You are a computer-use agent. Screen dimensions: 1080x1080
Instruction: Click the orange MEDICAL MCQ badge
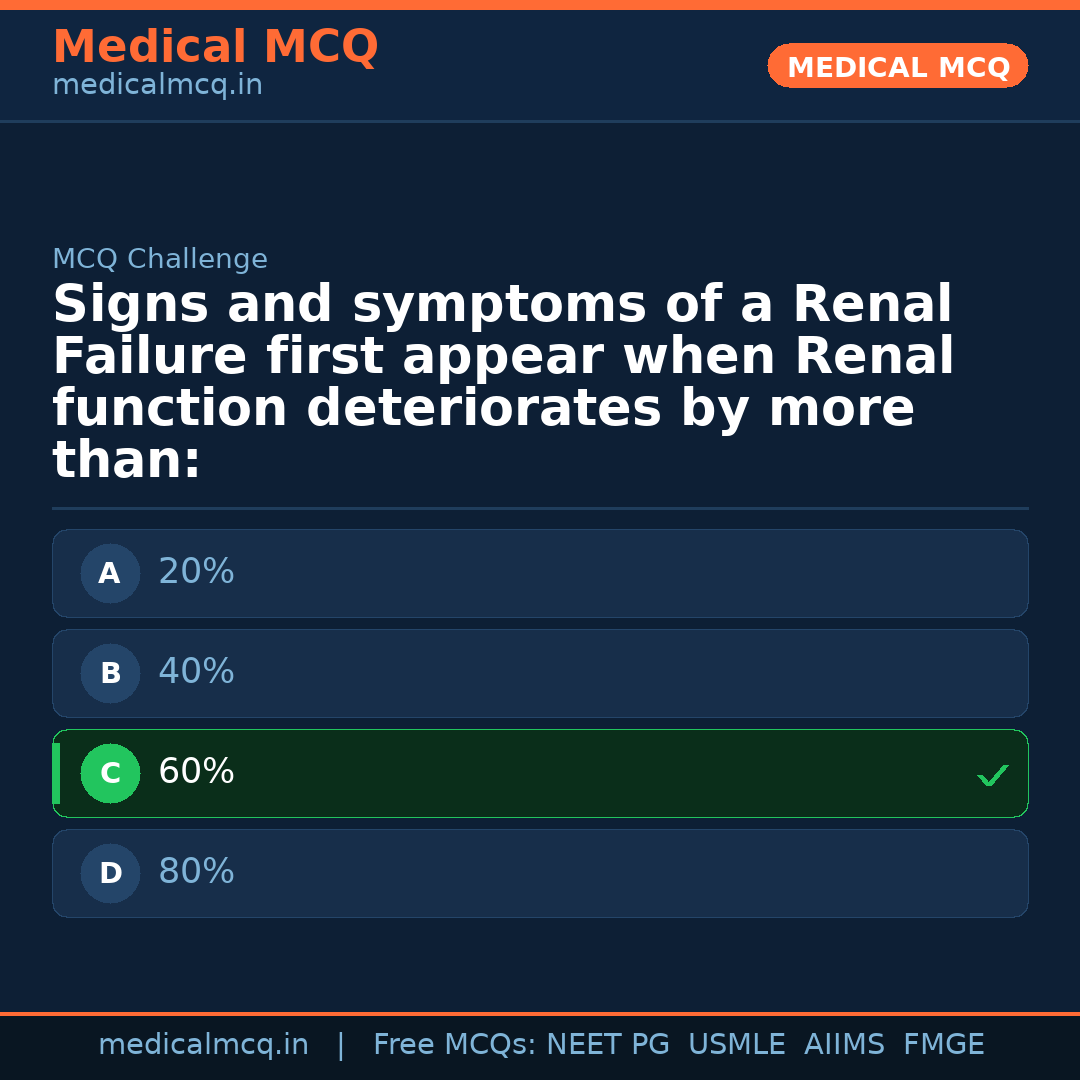897,66
